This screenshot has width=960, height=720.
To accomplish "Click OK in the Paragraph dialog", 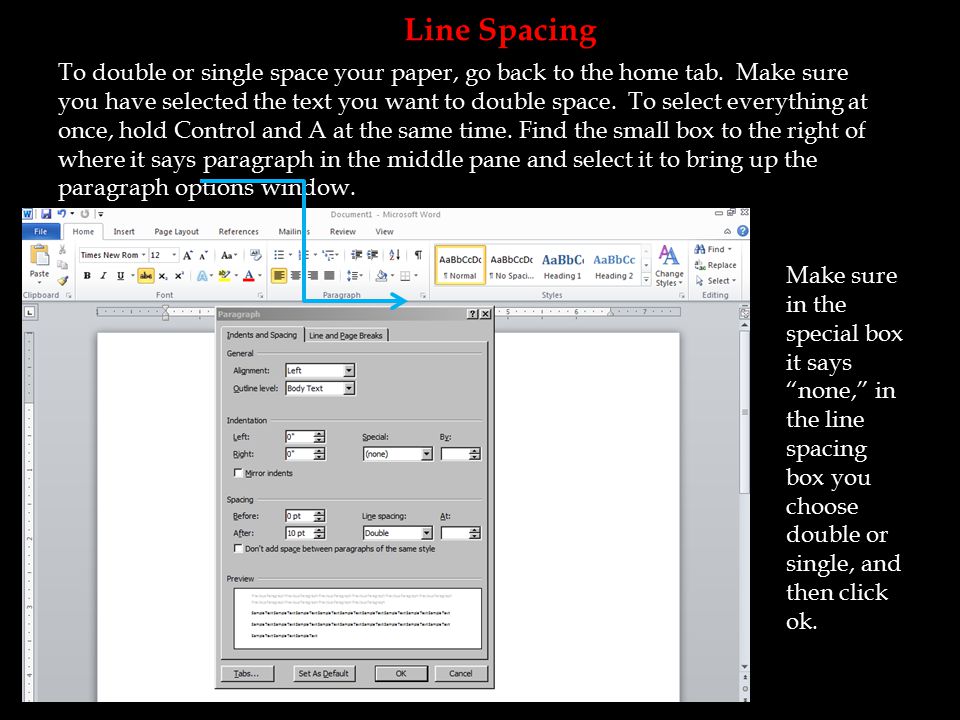I will coord(401,673).
